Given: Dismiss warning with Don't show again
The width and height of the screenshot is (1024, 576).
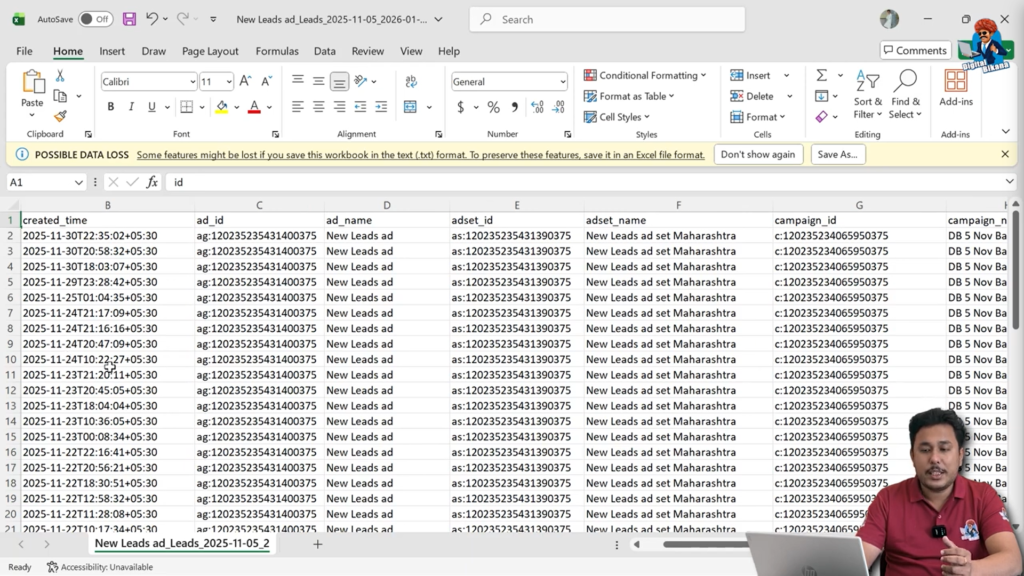Looking at the screenshot, I should point(758,154).
